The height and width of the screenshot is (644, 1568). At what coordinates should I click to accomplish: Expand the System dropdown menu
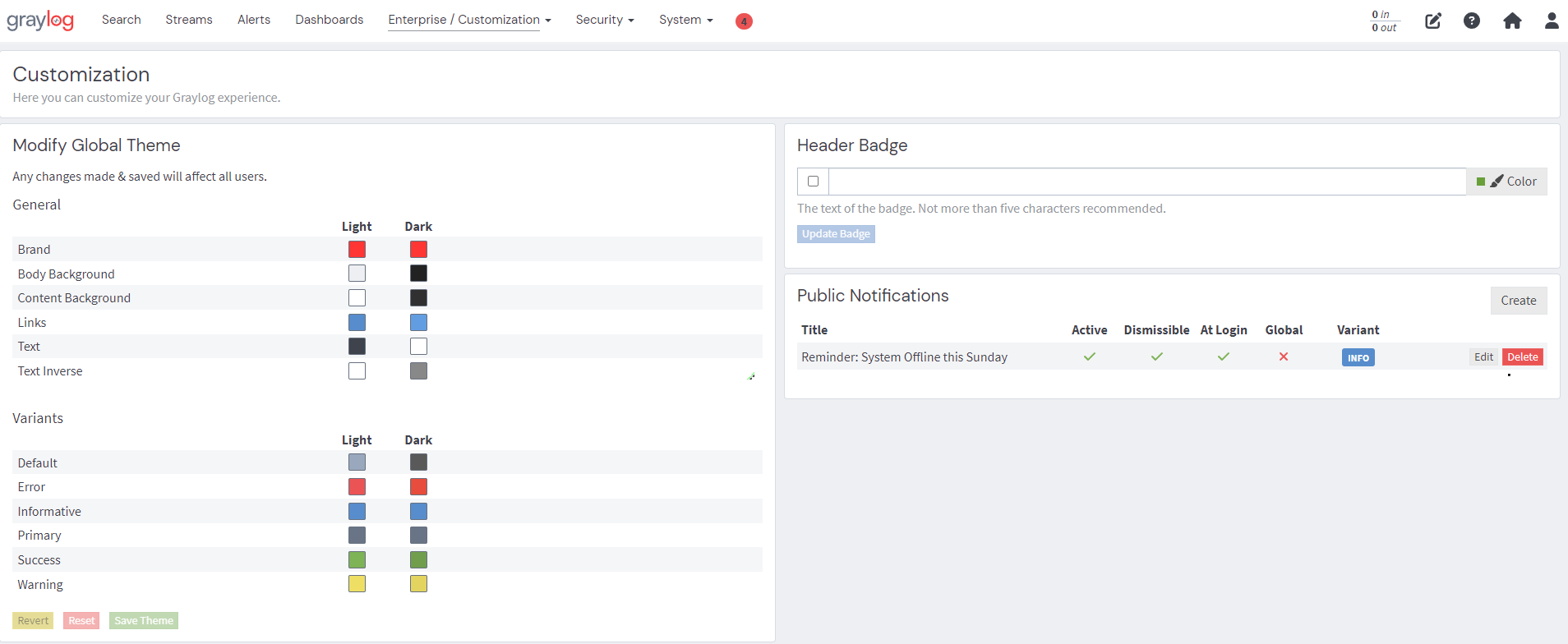[x=685, y=20]
